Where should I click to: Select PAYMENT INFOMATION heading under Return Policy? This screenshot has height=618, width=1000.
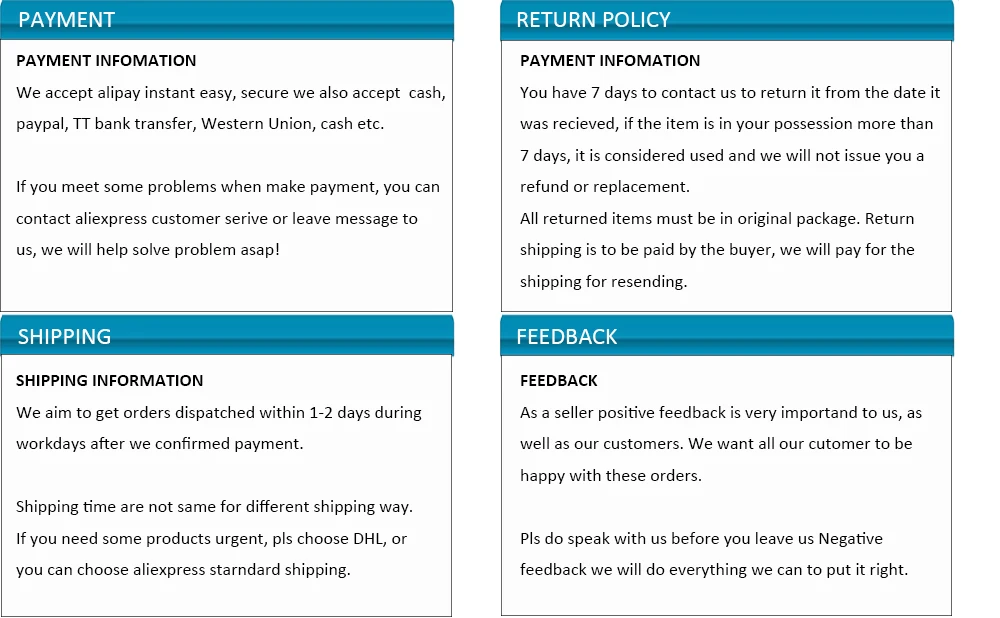[x=610, y=61]
